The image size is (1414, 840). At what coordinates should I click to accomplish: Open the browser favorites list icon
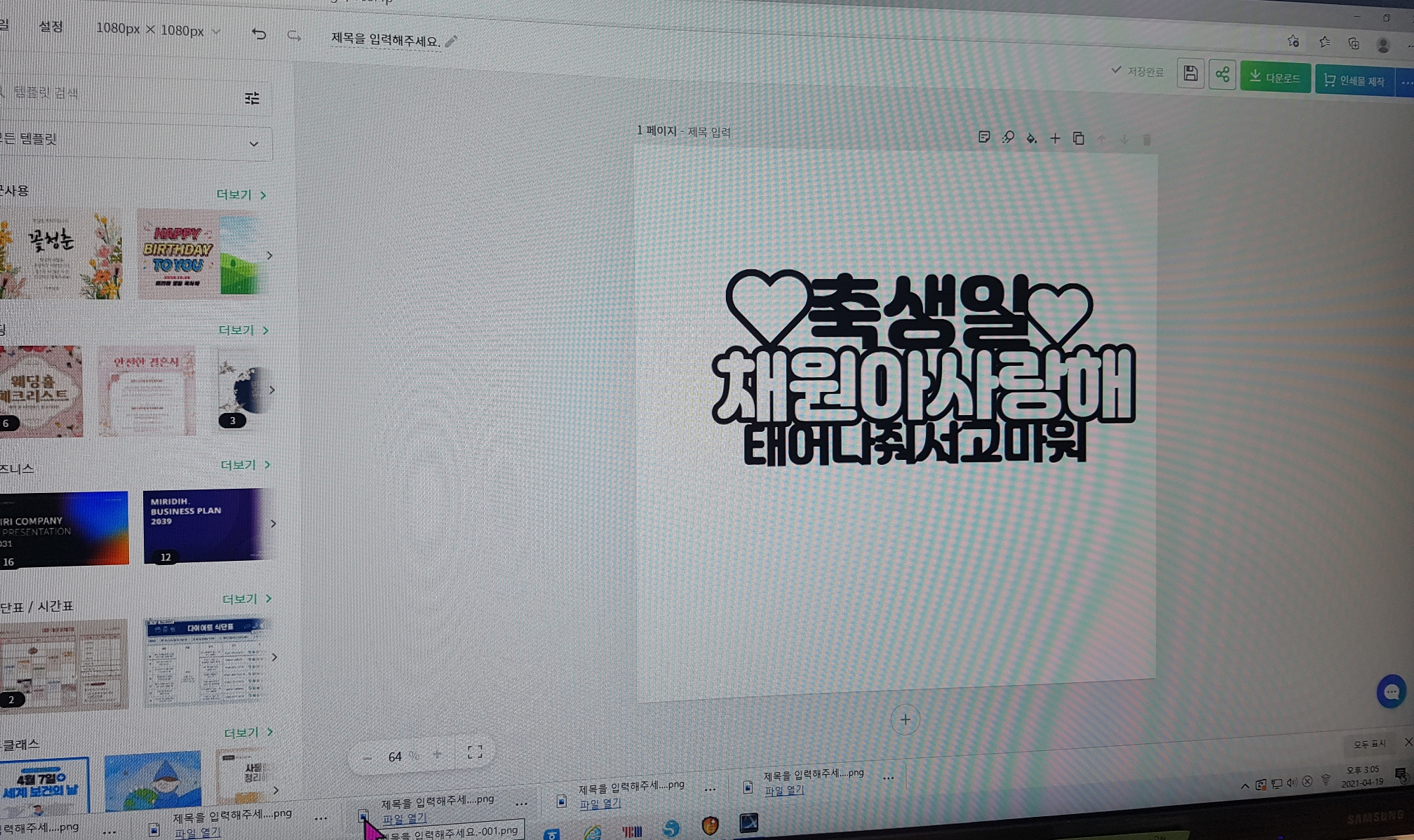tap(1324, 42)
